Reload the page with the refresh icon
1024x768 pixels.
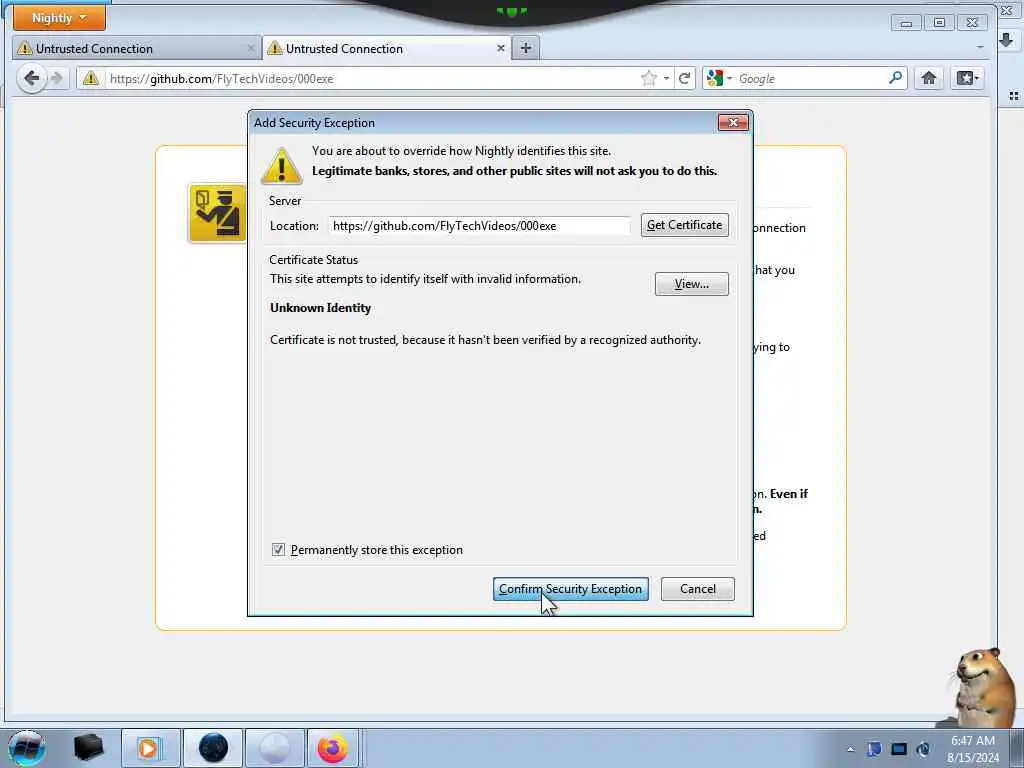pyautogui.click(x=684, y=78)
